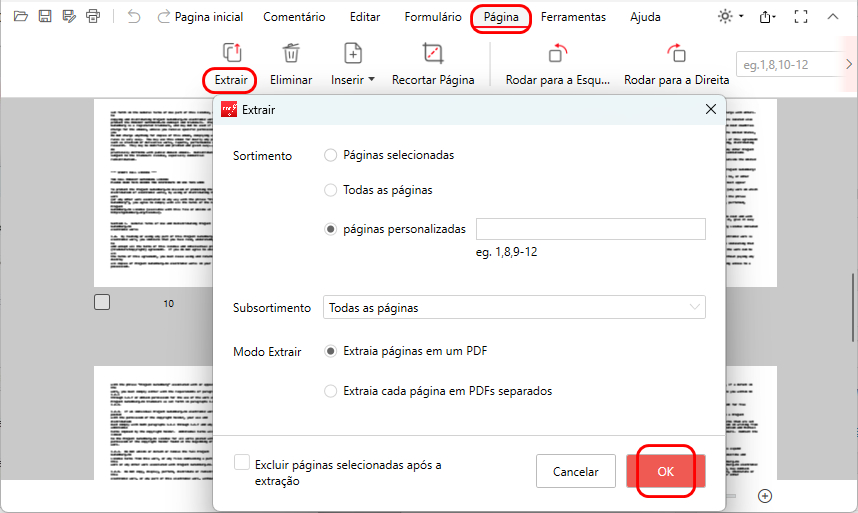The image size is (858, 513).
Task: Click the custom pages input field
Action: (x=590, y=229)
